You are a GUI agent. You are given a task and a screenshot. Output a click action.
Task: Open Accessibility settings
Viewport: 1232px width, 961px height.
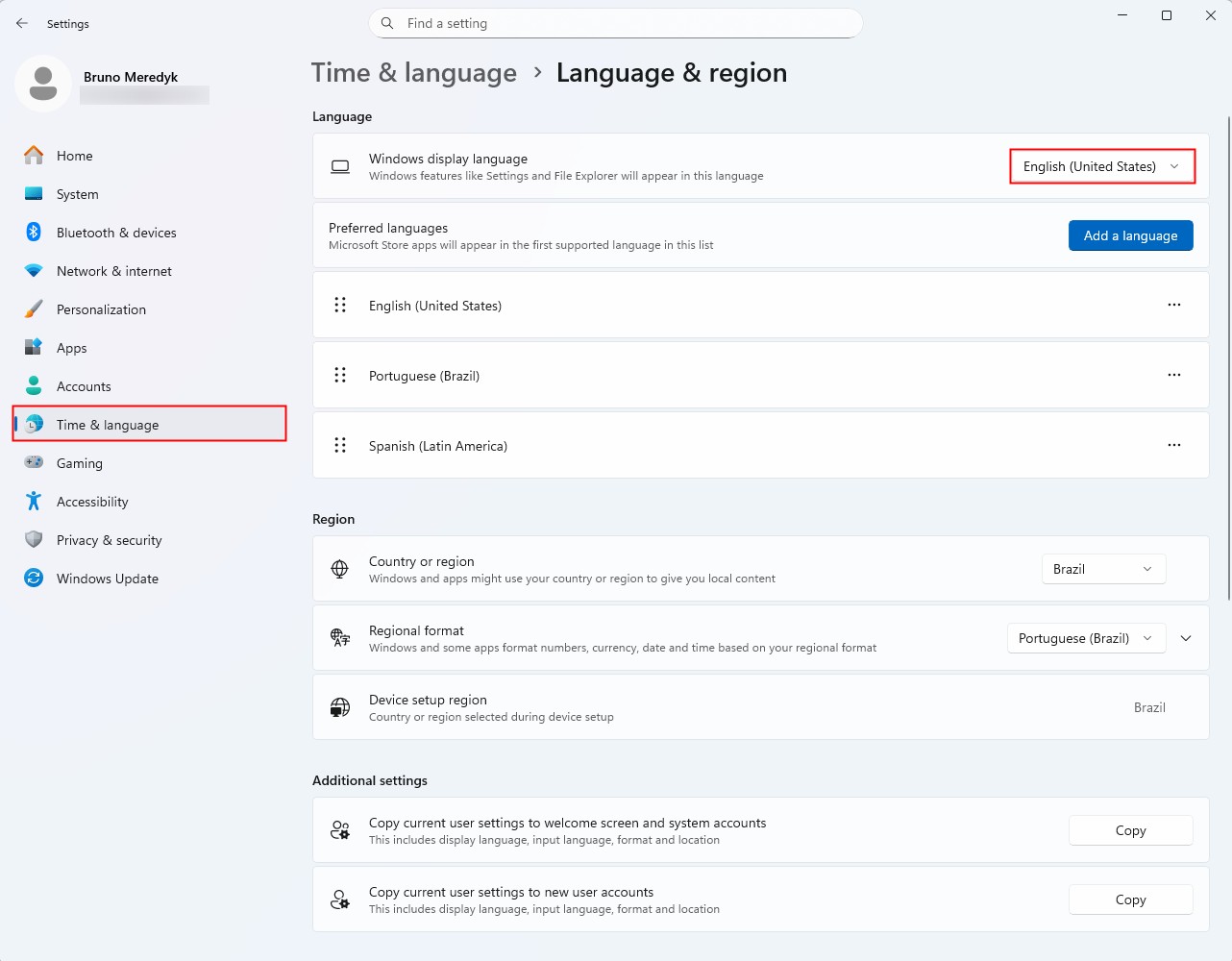(150, 502)
